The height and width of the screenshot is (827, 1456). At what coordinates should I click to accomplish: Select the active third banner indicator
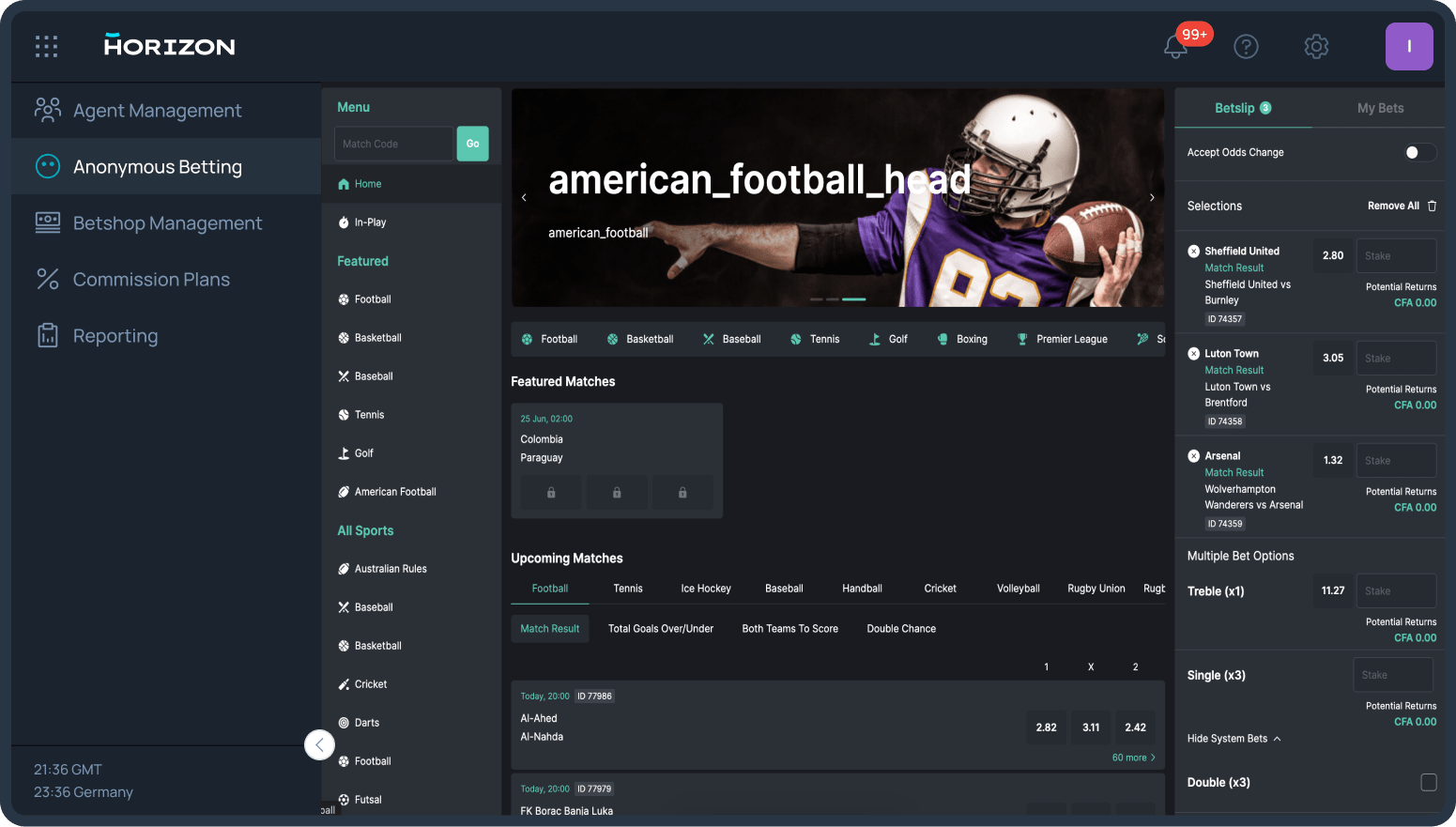click(853, 299)
